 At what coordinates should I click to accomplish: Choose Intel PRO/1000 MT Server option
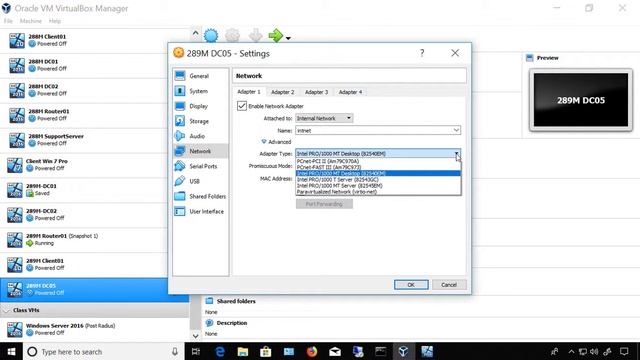coord(378,186)
